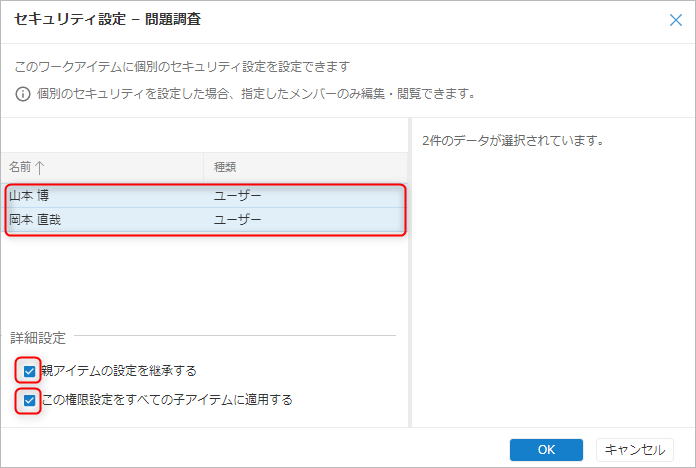Image resolution: width=696 pixels, height=468 pixels.
Task: Confirm settings with the OK button
Action: click(546, 449)
